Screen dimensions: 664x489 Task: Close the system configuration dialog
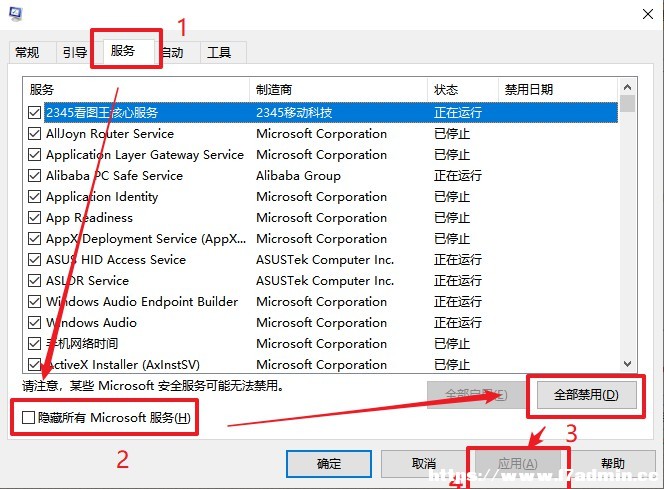pos(647,14)
